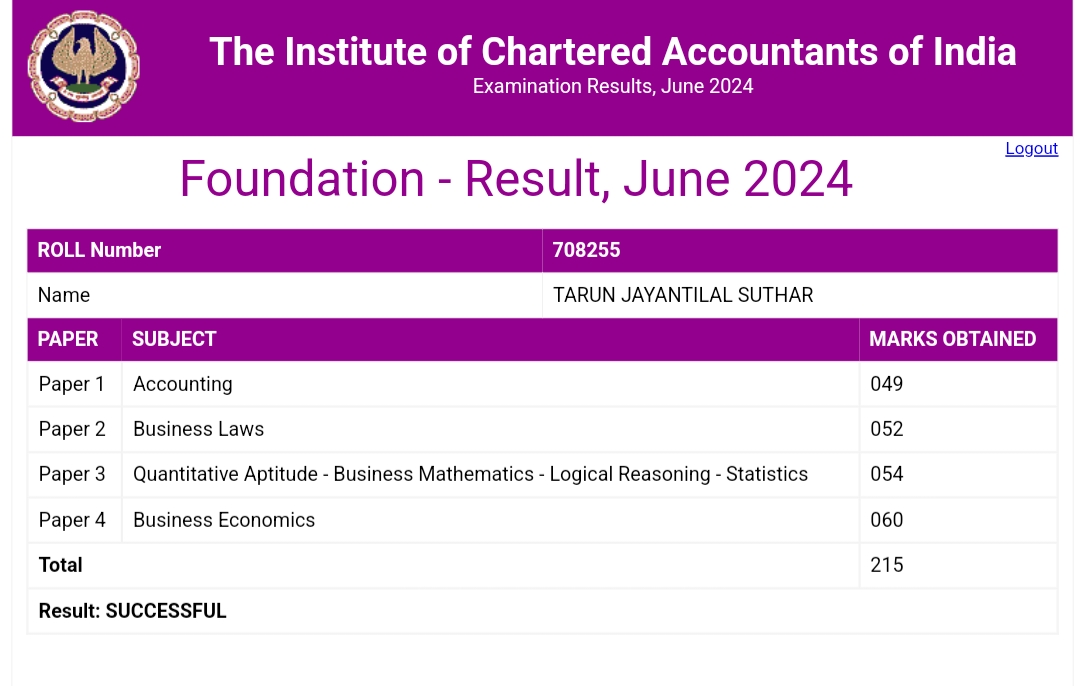Click the ICAI emblem logo
The width and height of the screenshot is (1080, 686).
[x=83, y=67]
